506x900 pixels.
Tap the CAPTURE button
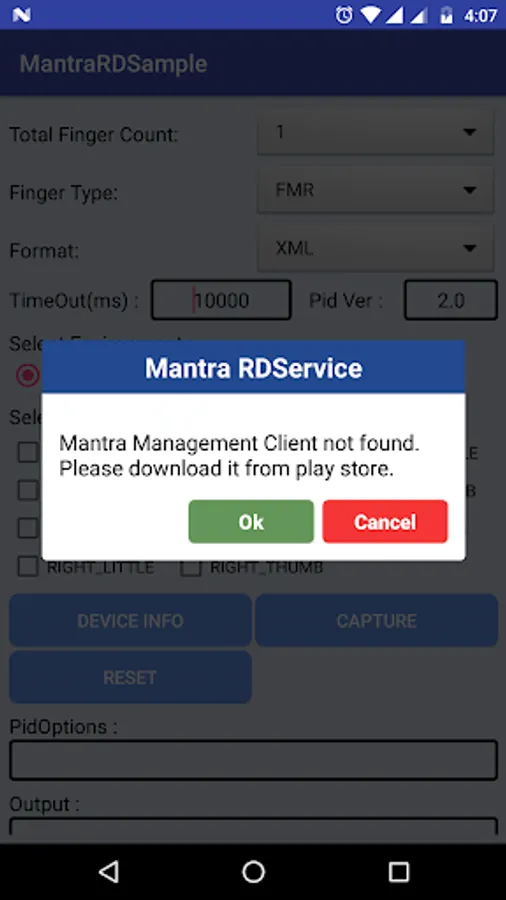tap(376, 620)
